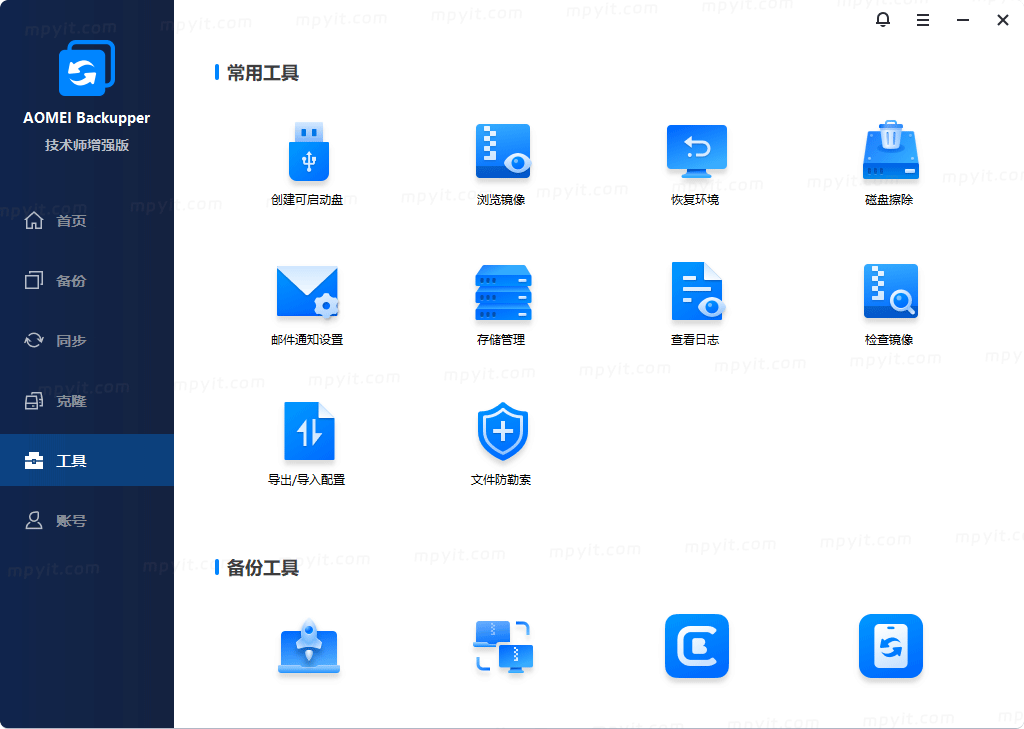Click the 浏览镜像 label
1024x729 pixels.
[x=501, y=200]
